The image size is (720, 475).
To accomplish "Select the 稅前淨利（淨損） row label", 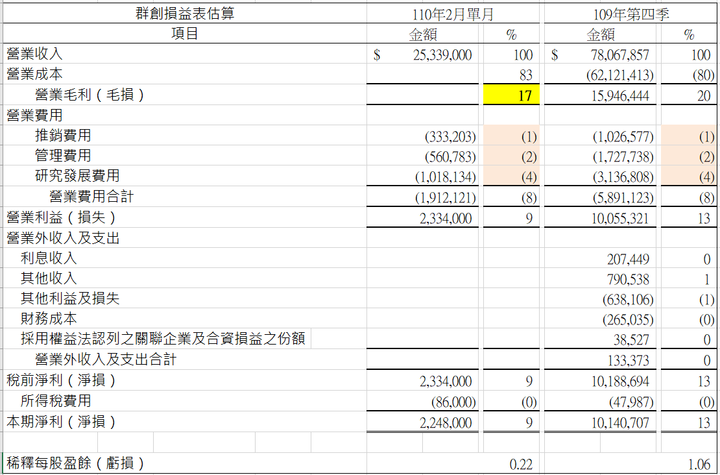I will (x=61, y=380).
